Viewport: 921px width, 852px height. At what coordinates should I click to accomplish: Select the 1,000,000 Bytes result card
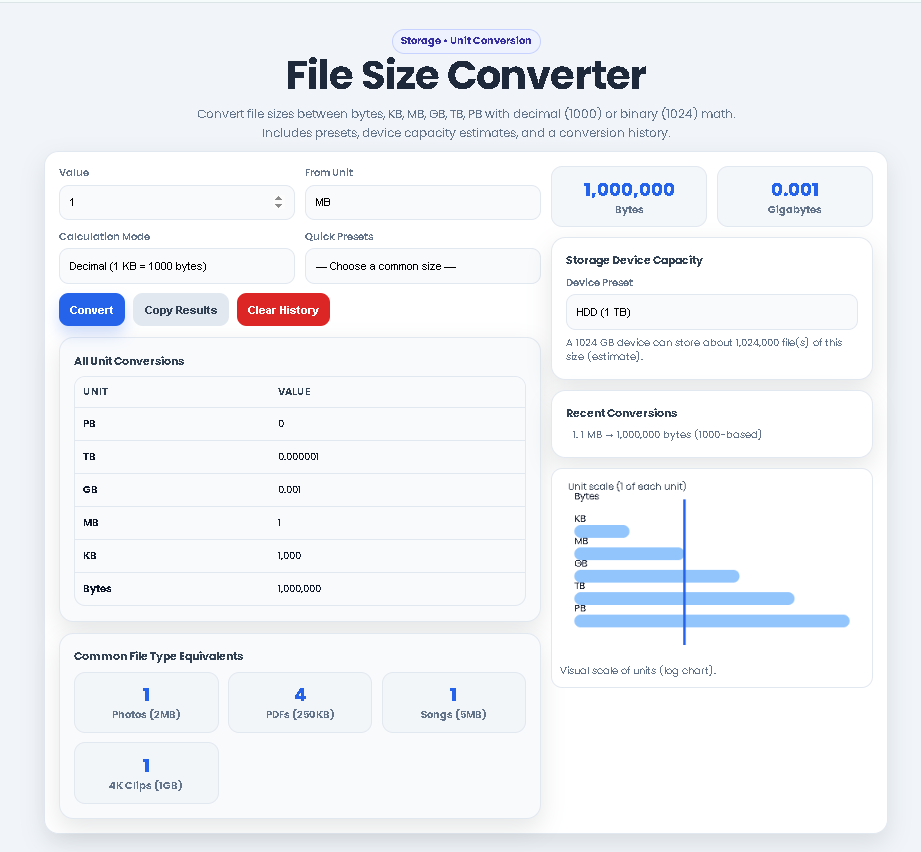[x=628, y=196]
